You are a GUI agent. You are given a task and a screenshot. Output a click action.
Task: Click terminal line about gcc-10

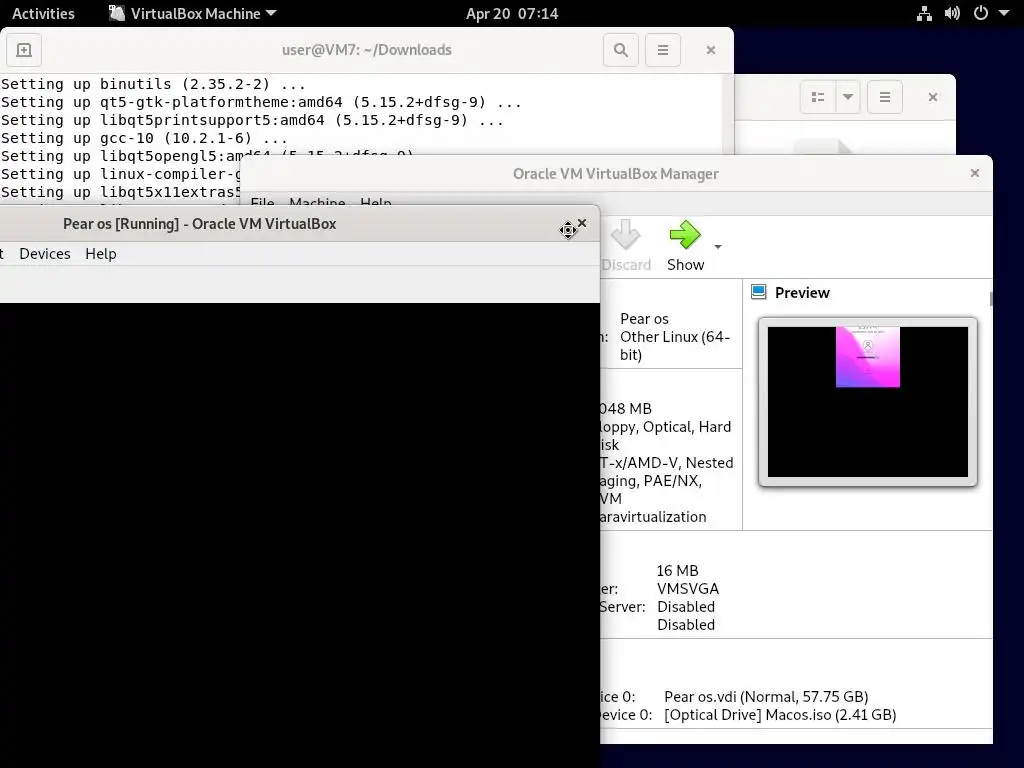144,138
